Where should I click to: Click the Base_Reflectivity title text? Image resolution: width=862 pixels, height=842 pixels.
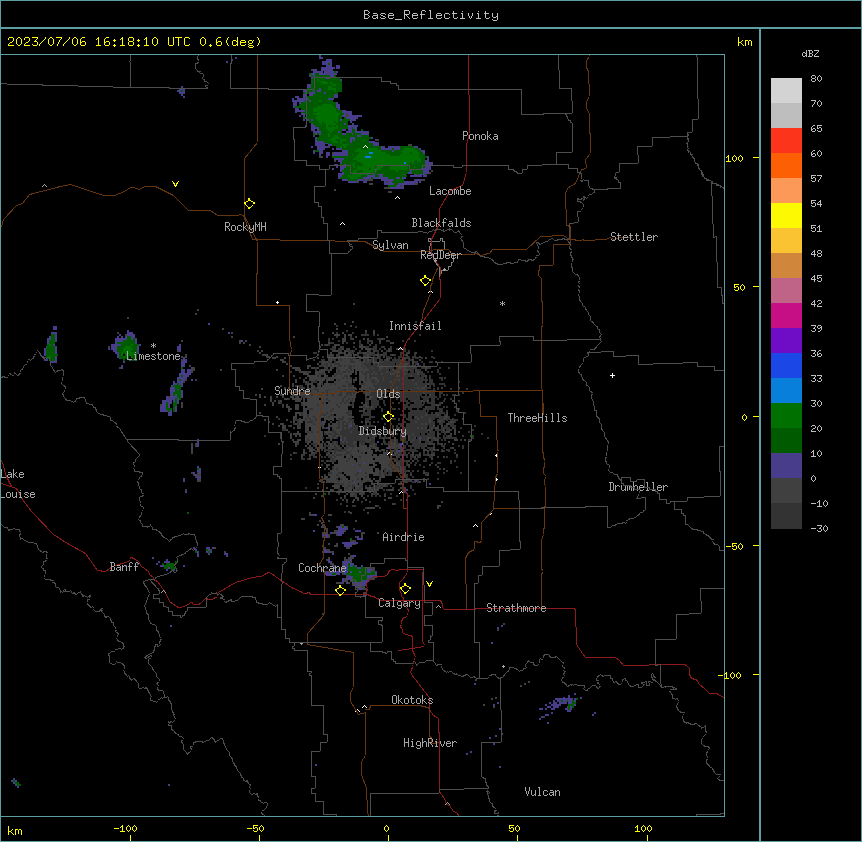430,15
